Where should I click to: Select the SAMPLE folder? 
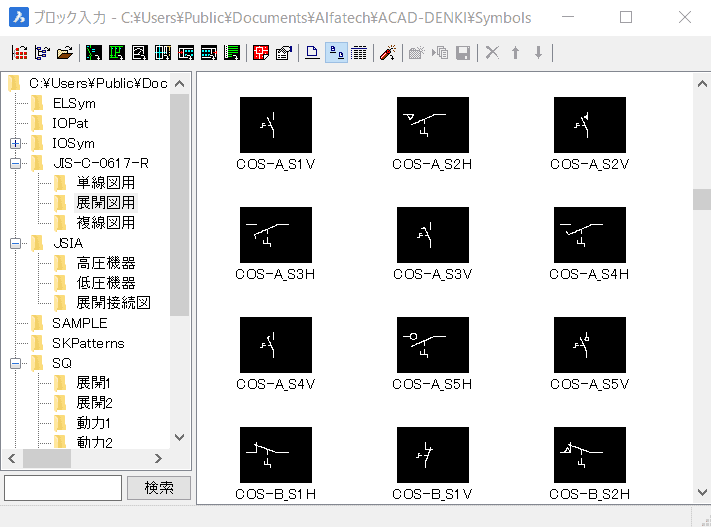pyautogui.click(x=80, y=323)
